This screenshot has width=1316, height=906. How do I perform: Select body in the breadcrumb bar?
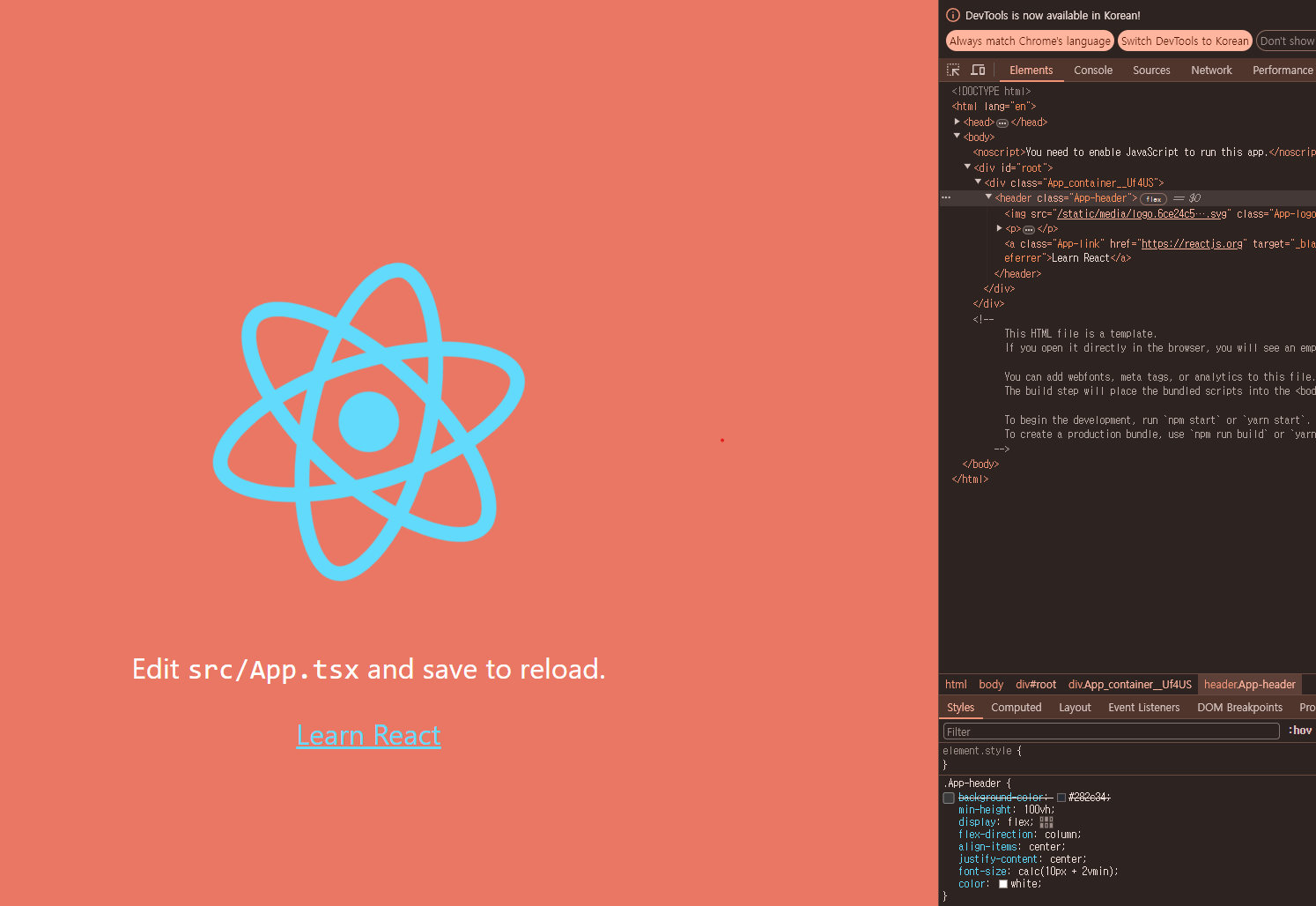(991, 685)
